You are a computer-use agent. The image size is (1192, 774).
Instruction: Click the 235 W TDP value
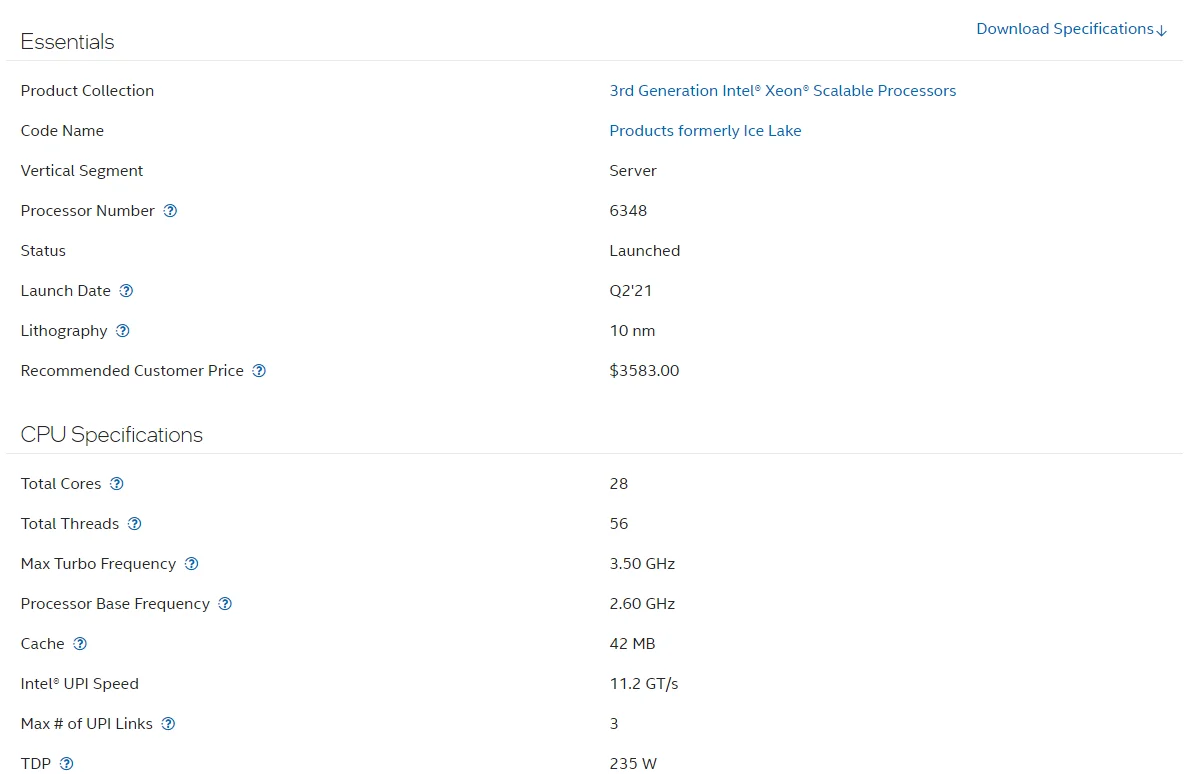click(x=633, y=764)
